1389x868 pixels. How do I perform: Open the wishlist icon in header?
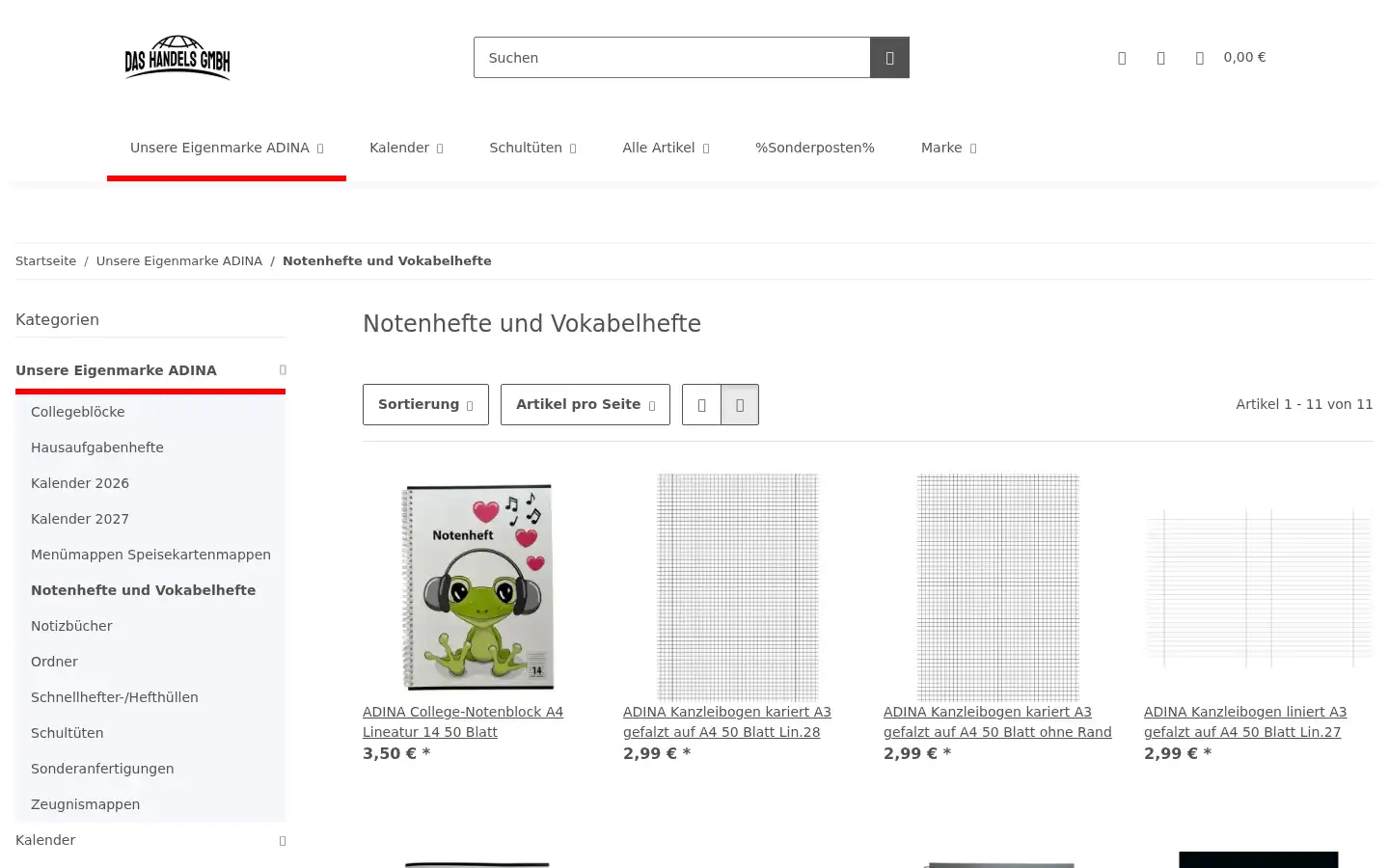click(1161, 58)
